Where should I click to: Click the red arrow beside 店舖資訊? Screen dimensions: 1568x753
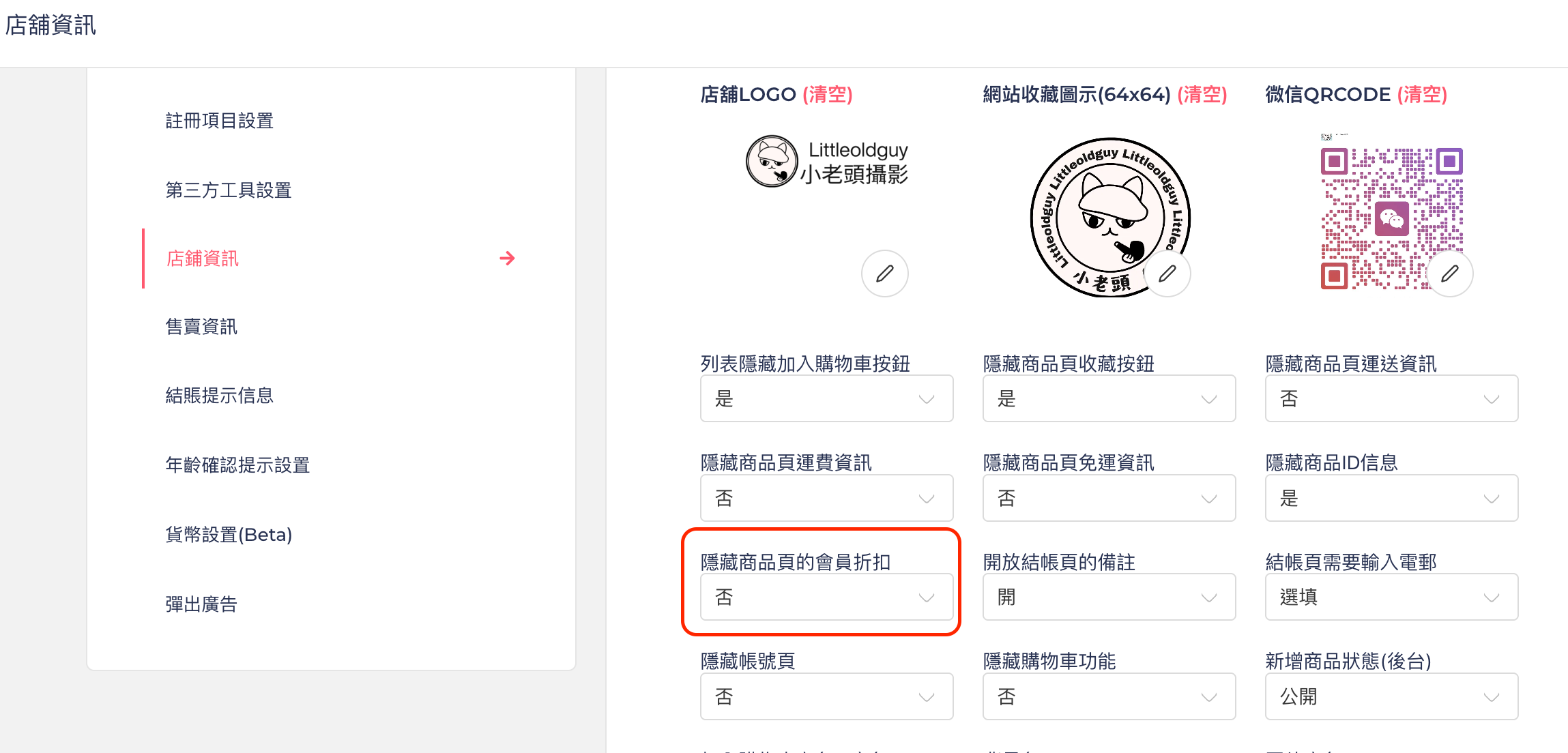click(507, 259)
